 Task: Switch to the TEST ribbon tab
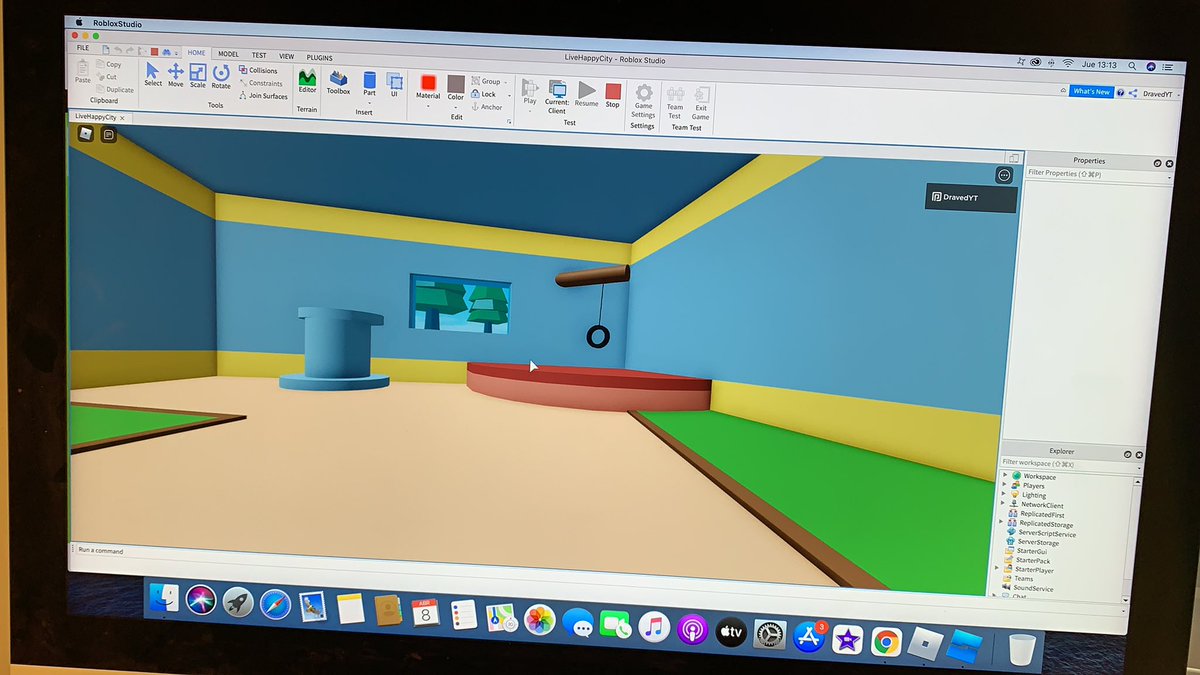tap(258, 55)
